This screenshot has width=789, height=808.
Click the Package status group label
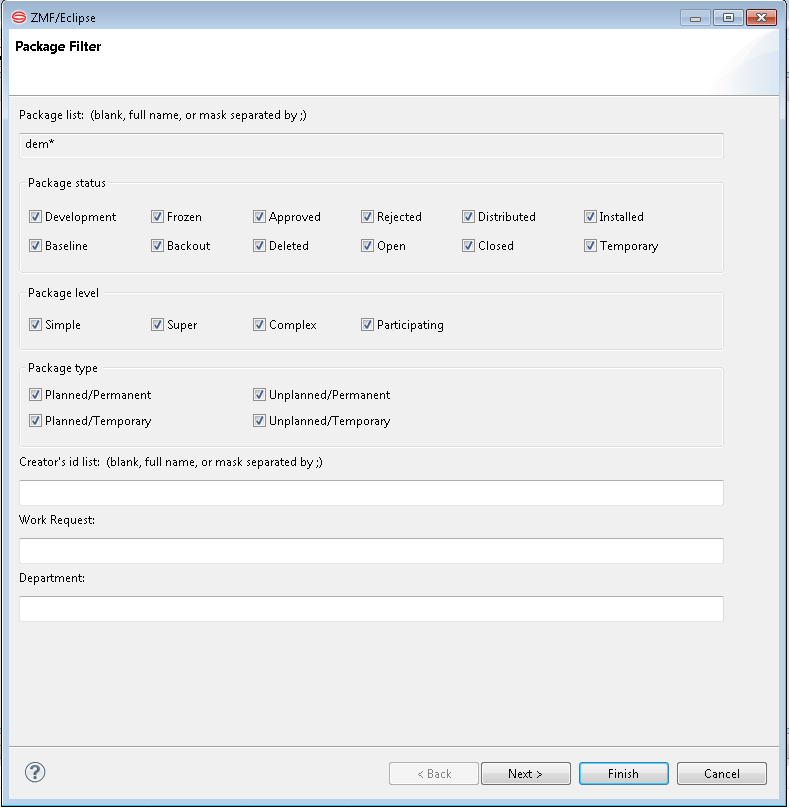[x=67, y=183]
